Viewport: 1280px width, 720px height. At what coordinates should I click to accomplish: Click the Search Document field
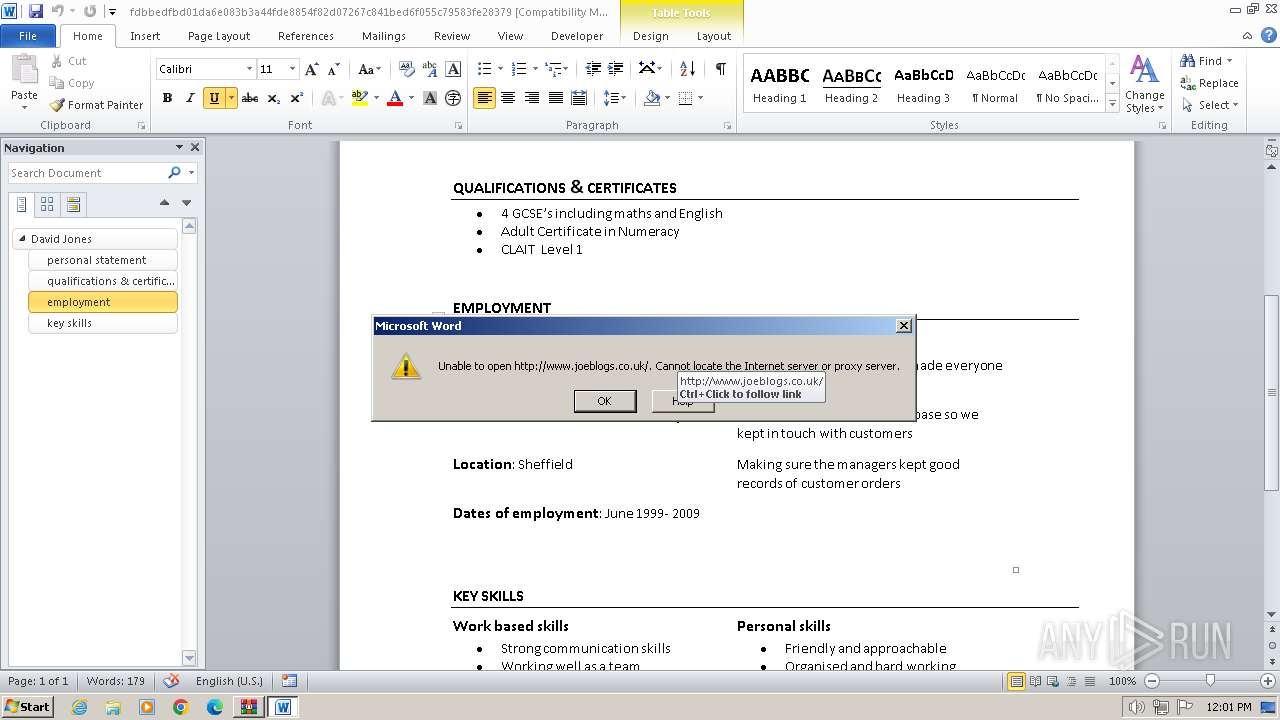pos(88,173)
